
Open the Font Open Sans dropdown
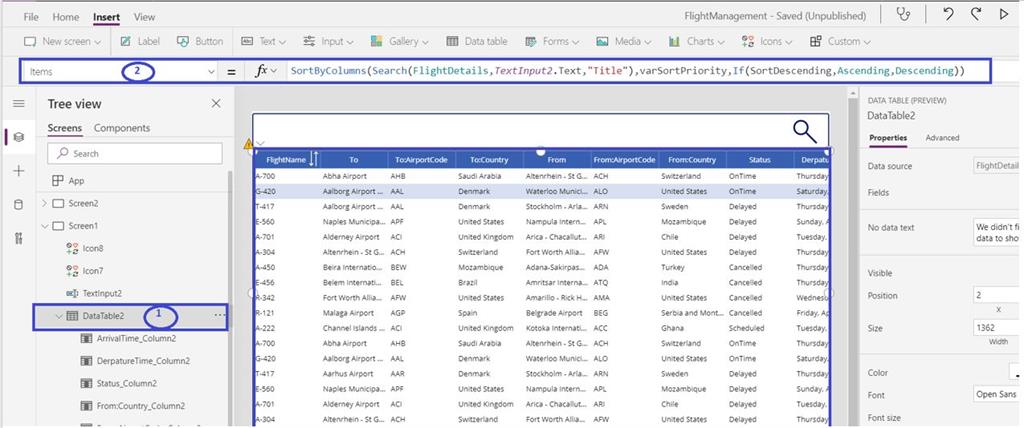998,395
